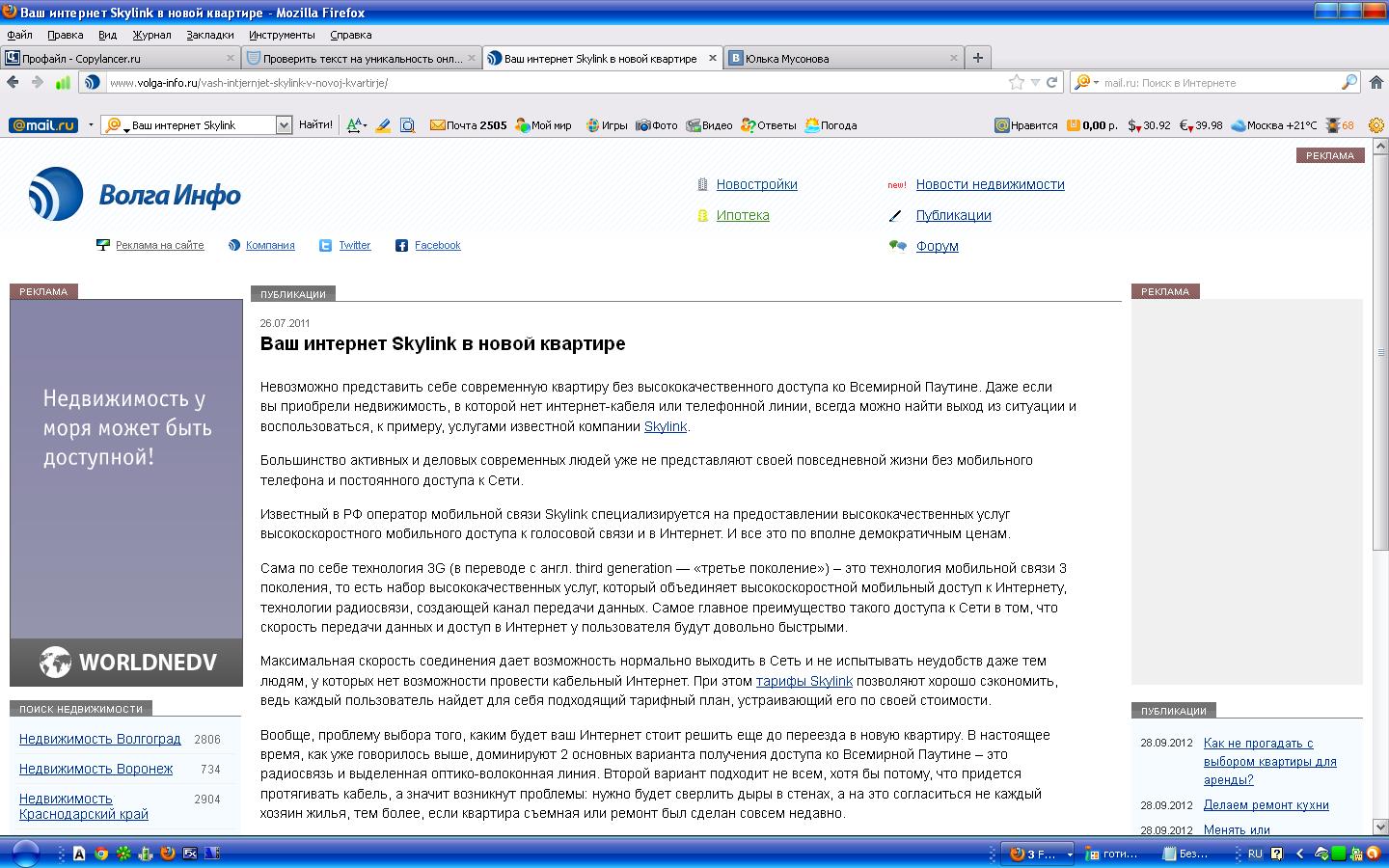Go forward to the next page
The width and height of the screenshot is (1389, 868).
pyautogui.click(x=38, y=83)
